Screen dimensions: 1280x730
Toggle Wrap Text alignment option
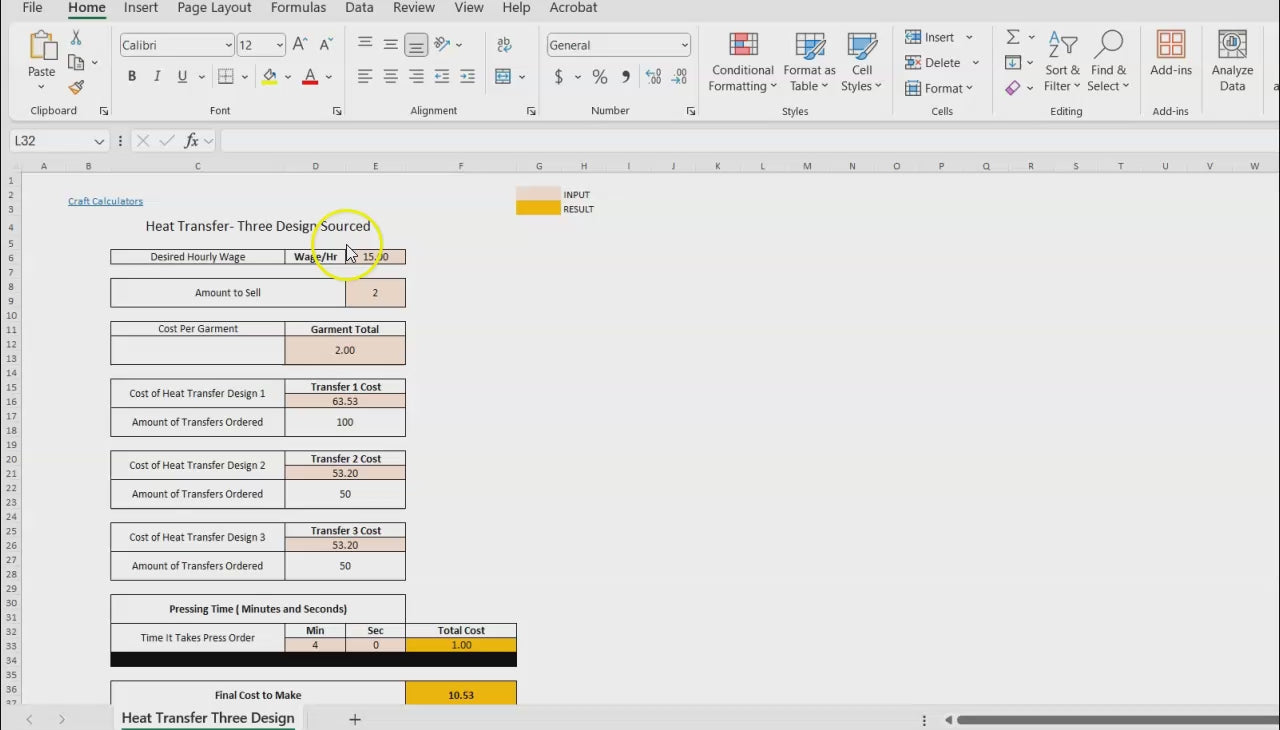504,45
